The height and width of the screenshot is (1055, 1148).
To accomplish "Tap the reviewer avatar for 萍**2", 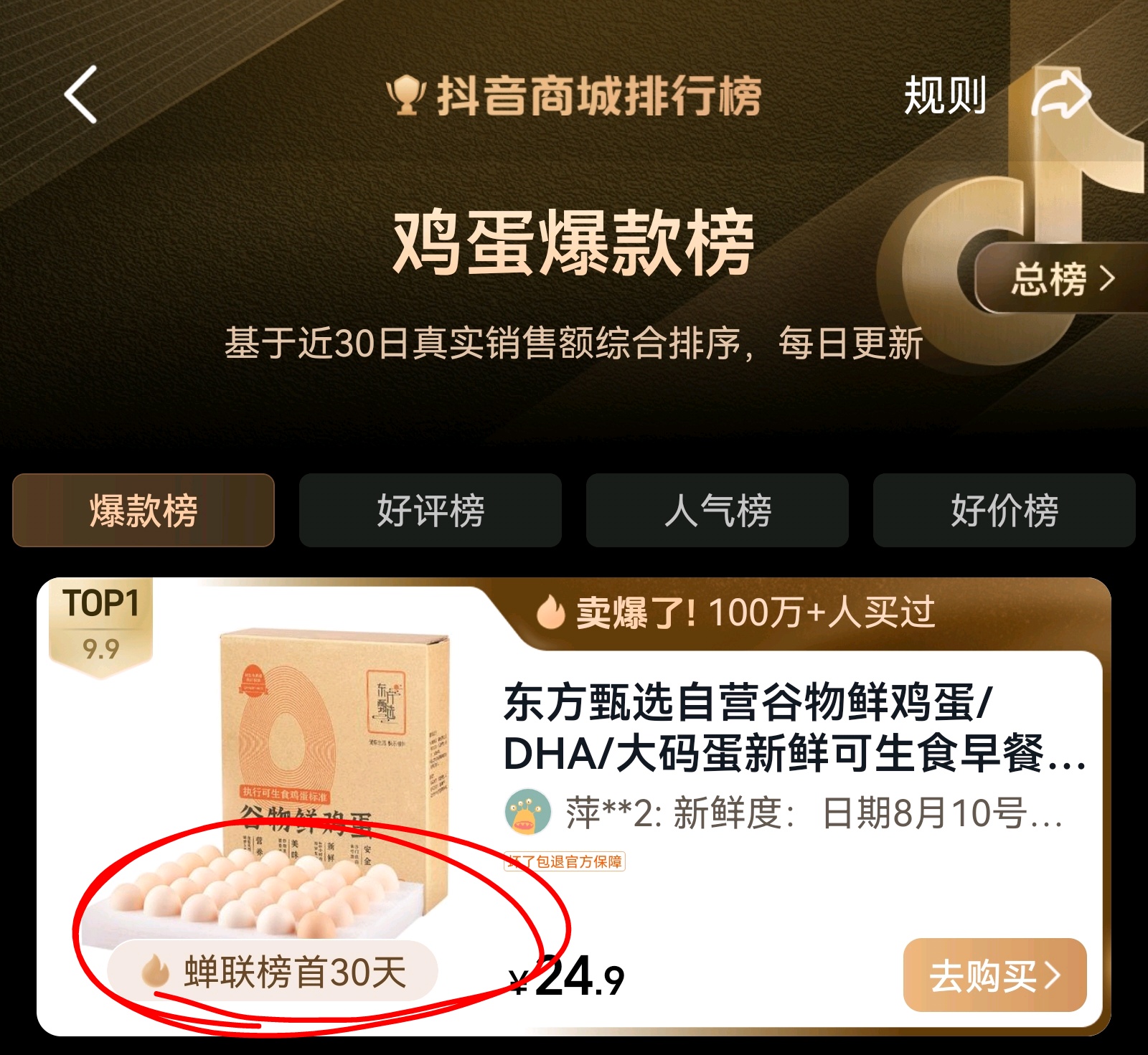I will coord(528,813).
